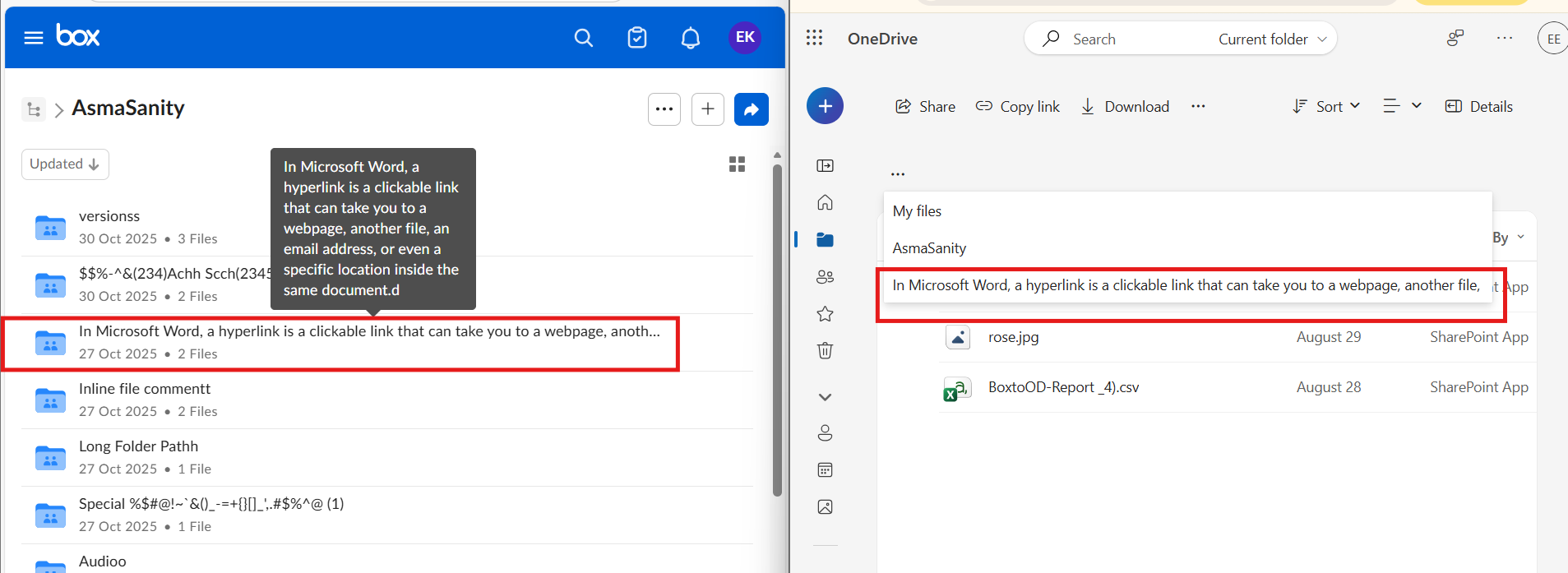
Task: Click the Inline file commentt folder icon
Action: pyautogui.click(x=50, y=400)
